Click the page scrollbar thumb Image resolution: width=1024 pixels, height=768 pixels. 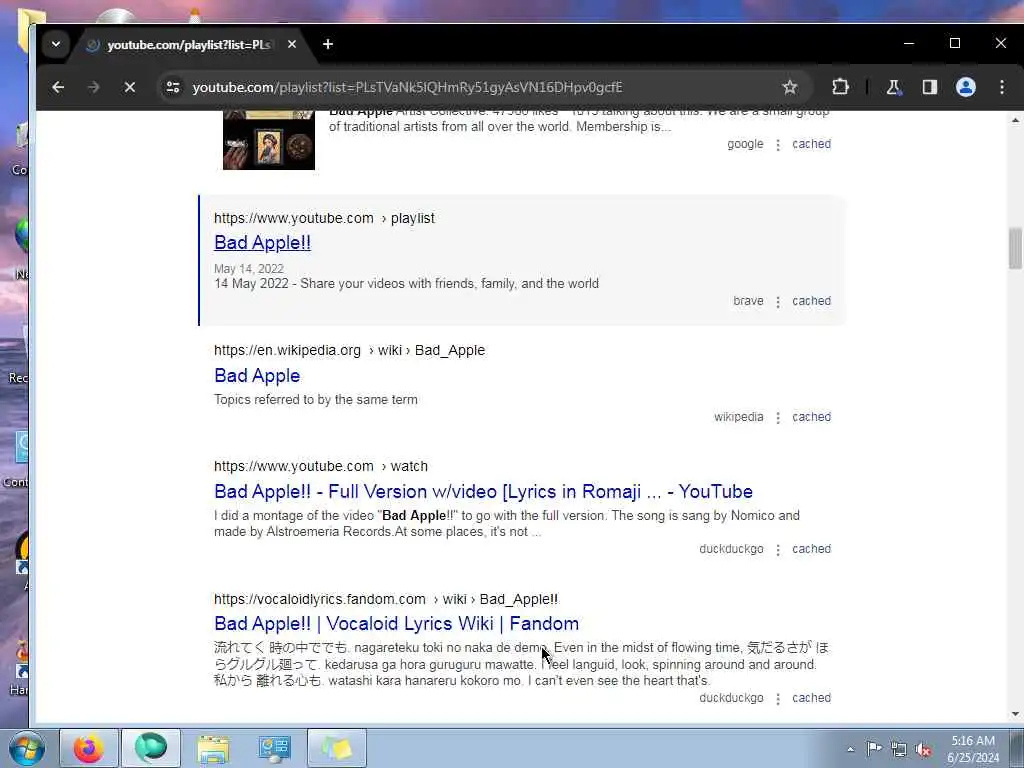pyautogui.click(x=1015, y=248)
